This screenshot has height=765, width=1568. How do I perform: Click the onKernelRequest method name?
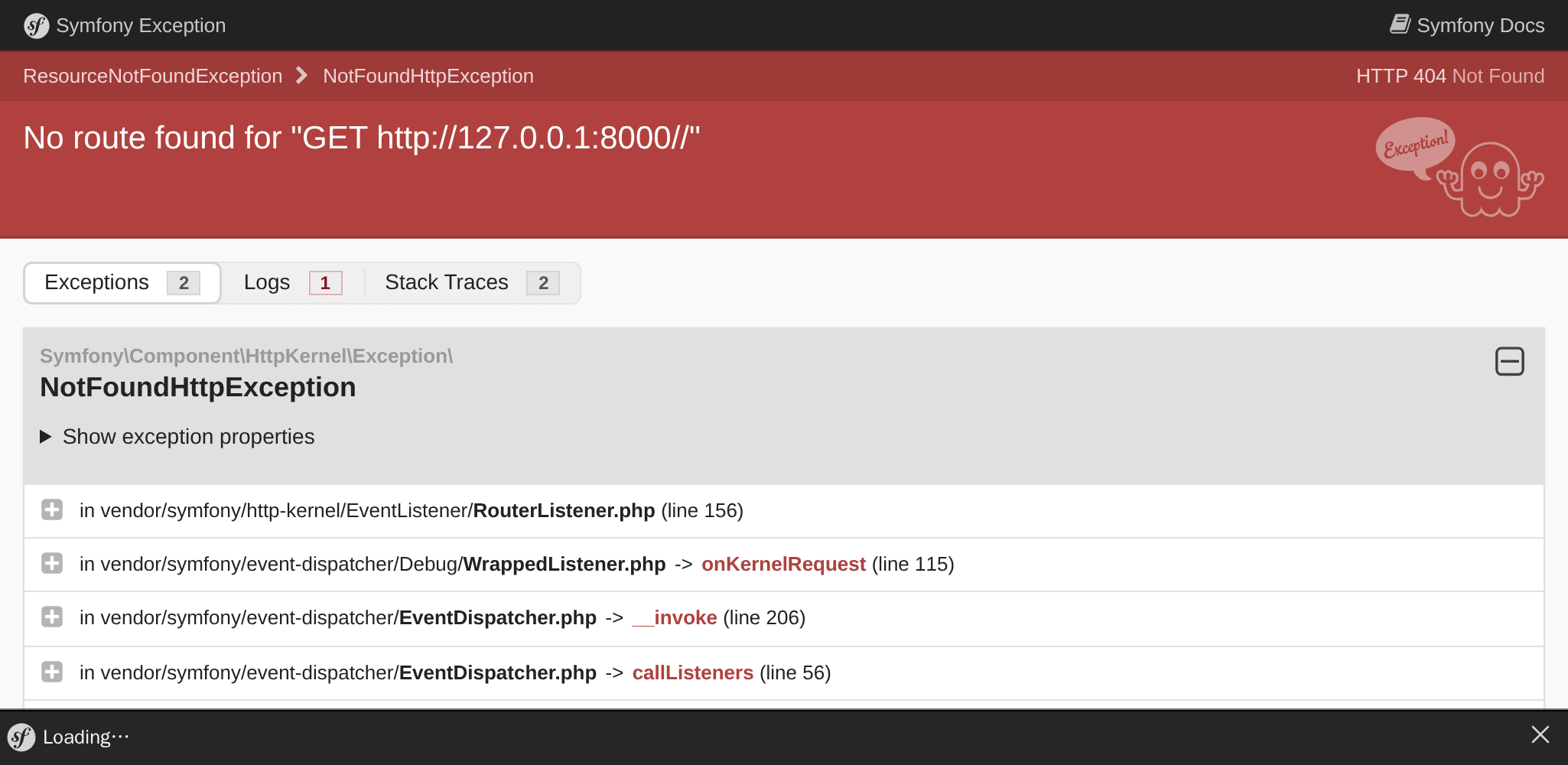click(x=783, y=565)
